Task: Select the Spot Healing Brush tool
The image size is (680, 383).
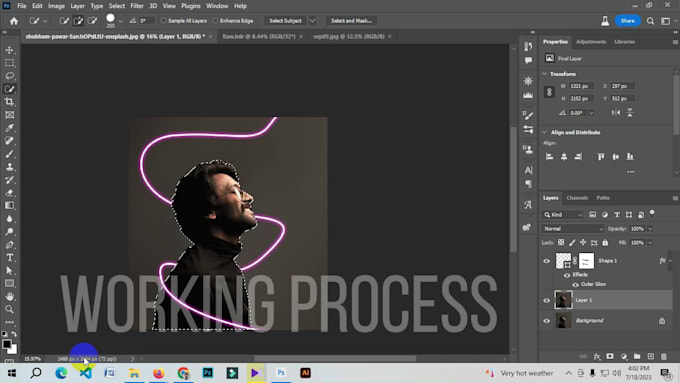Action: [x=9, y=141]
